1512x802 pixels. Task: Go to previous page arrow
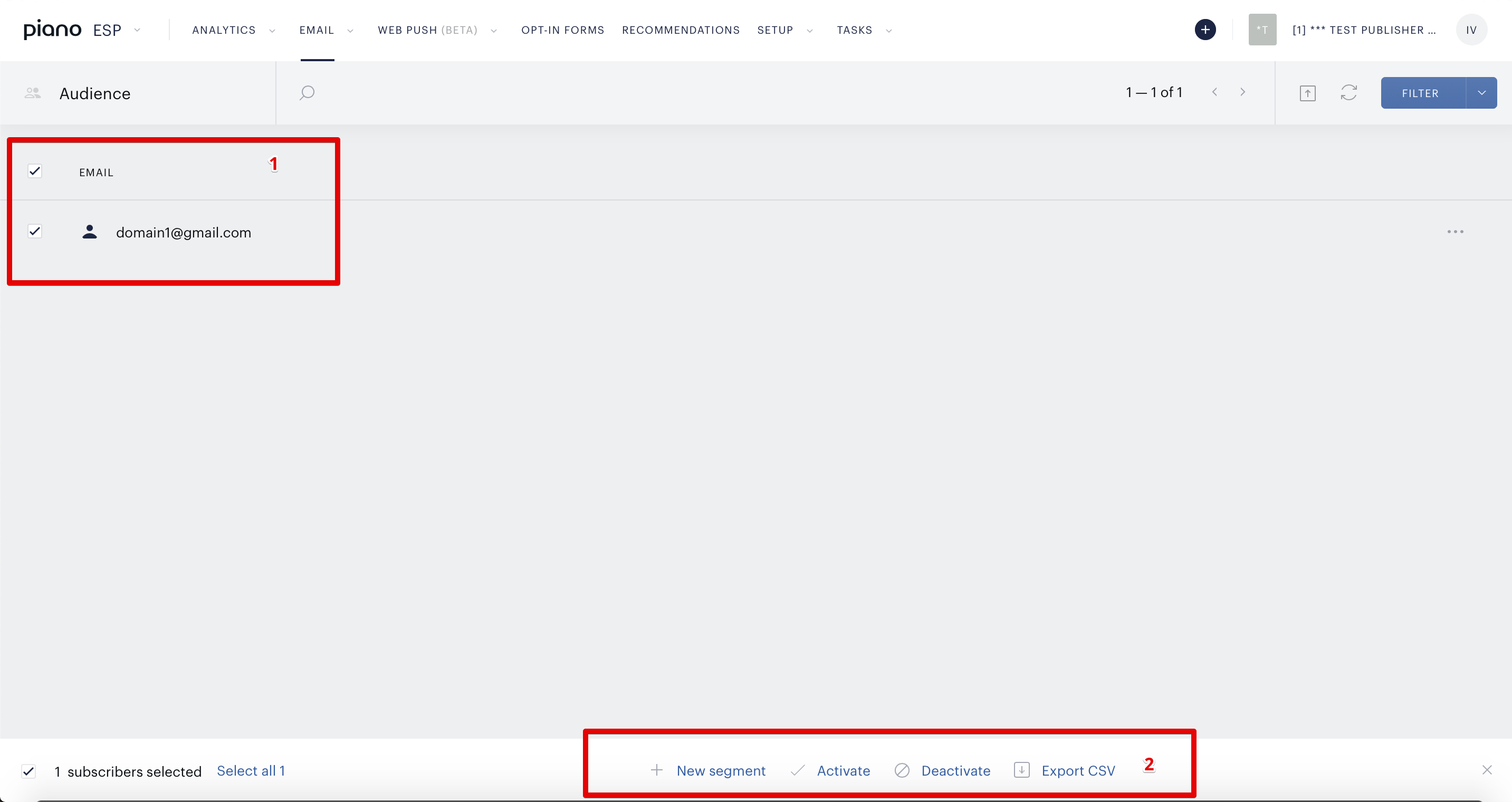[x=1214, y=92]
